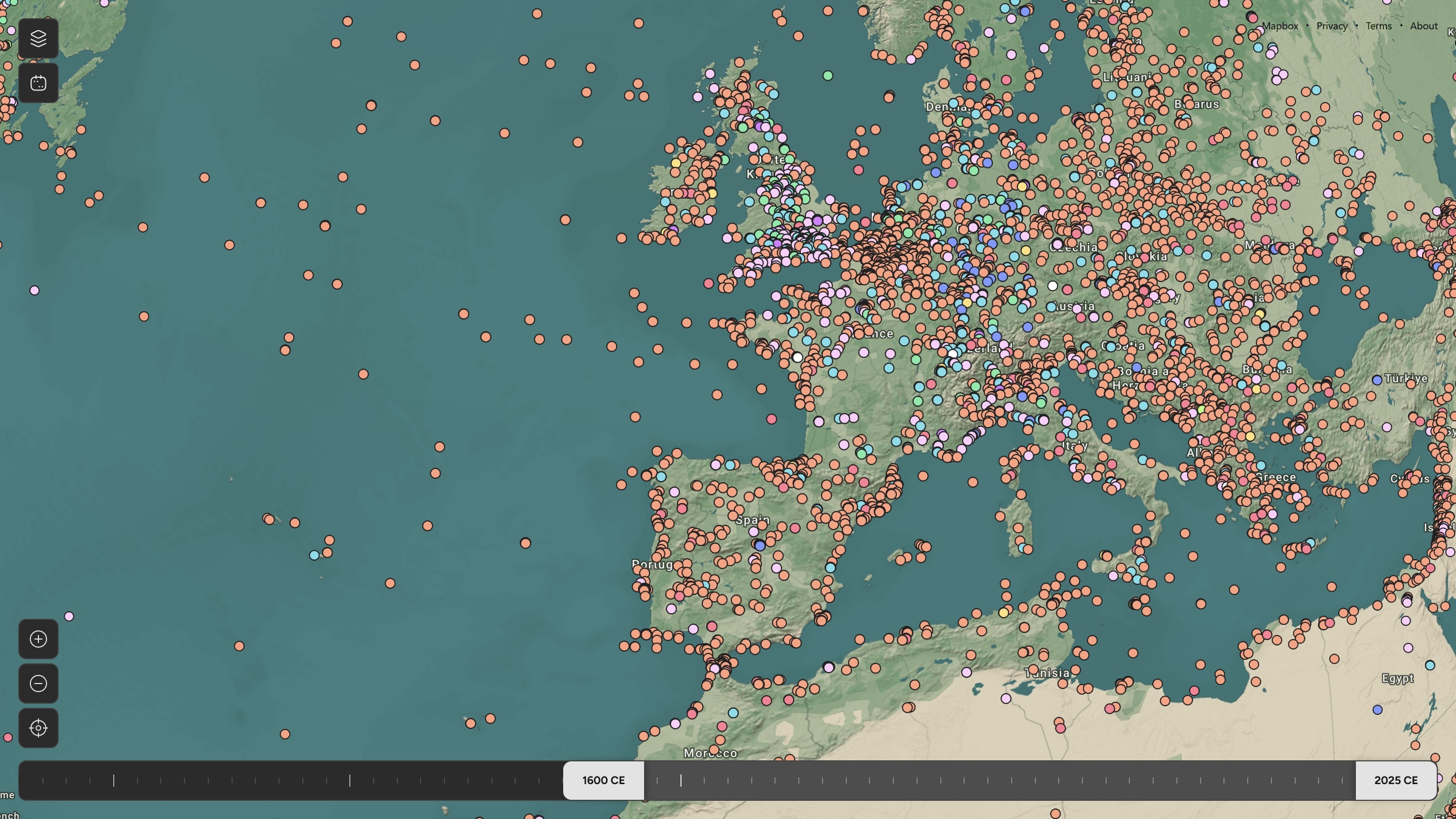Screen dimensions: 1456x819
Task: Click the 1600 CE timeline handle
Action: [x=603, y=780]
